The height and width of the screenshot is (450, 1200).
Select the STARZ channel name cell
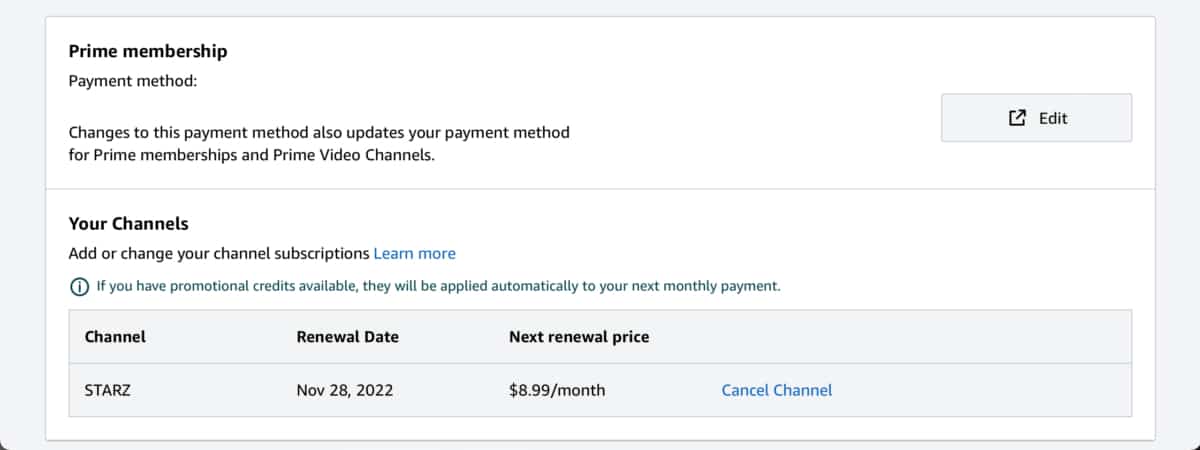pyautogui.click(x=108, y=390)
